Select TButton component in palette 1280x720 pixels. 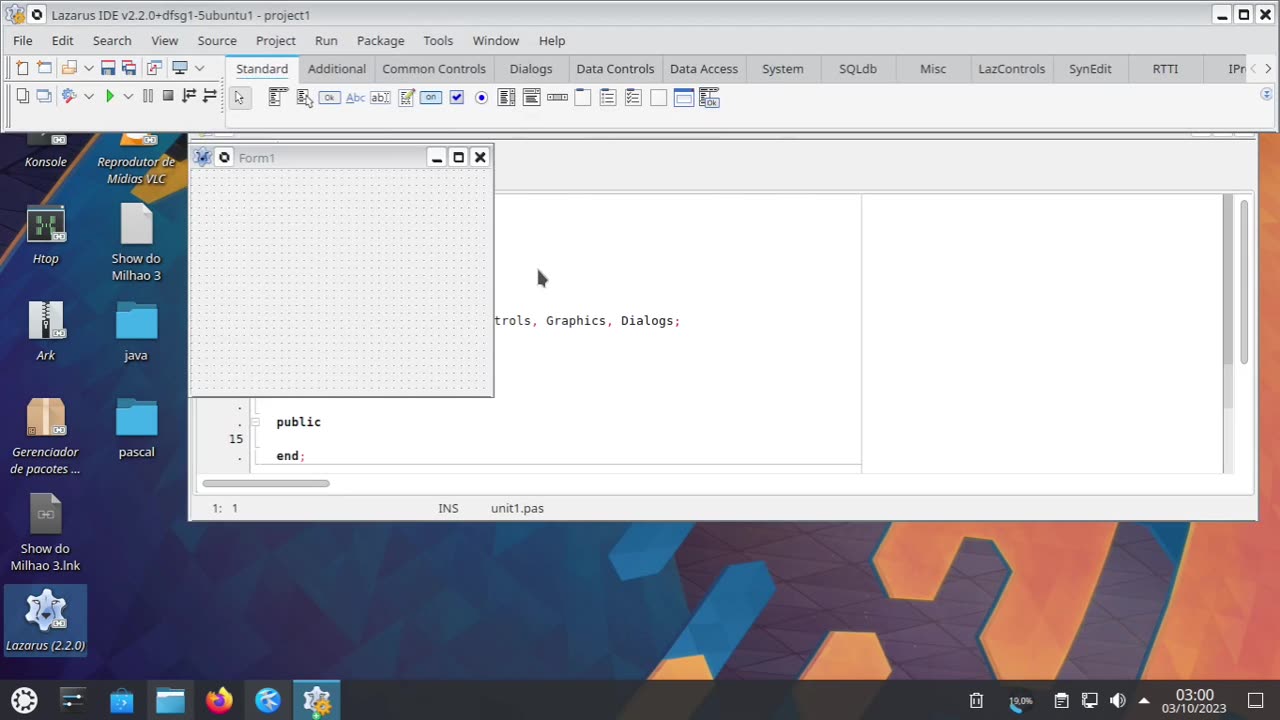coord(329,98)
